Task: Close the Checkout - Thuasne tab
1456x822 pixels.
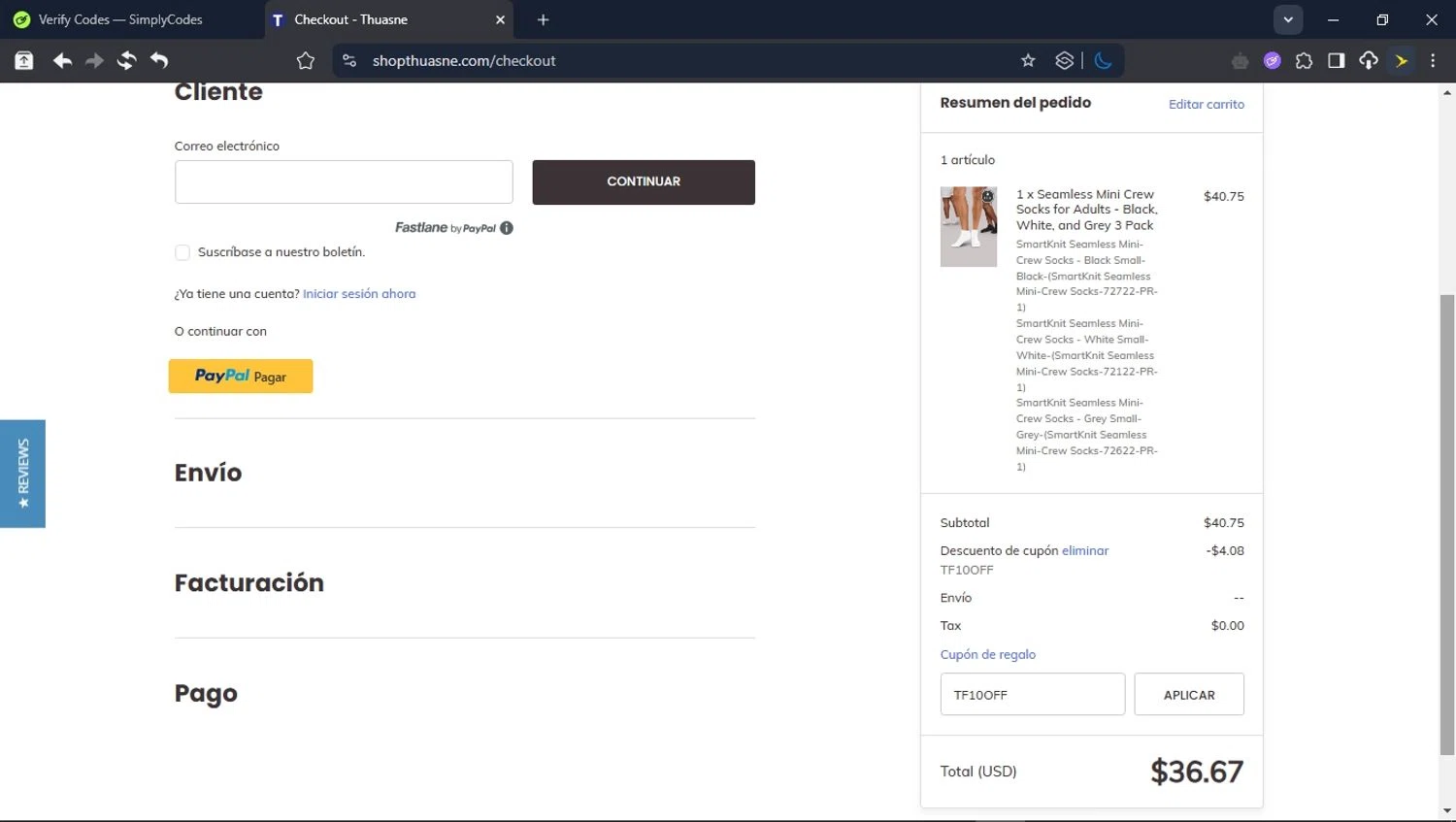Action: [x=500, y=19]
